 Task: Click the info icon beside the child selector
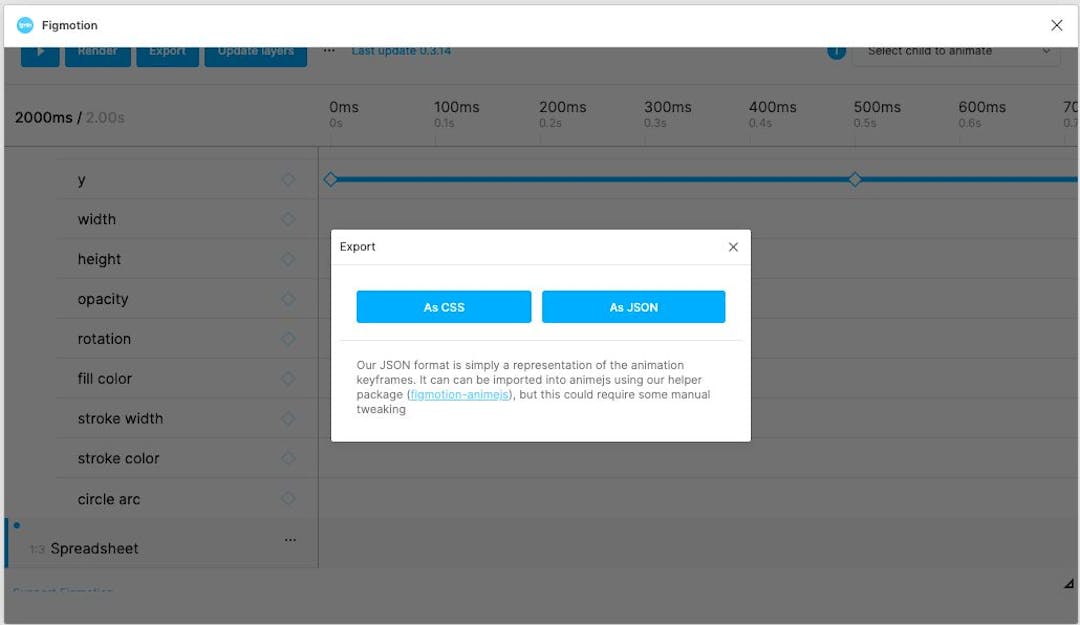[x=836, y=50]
